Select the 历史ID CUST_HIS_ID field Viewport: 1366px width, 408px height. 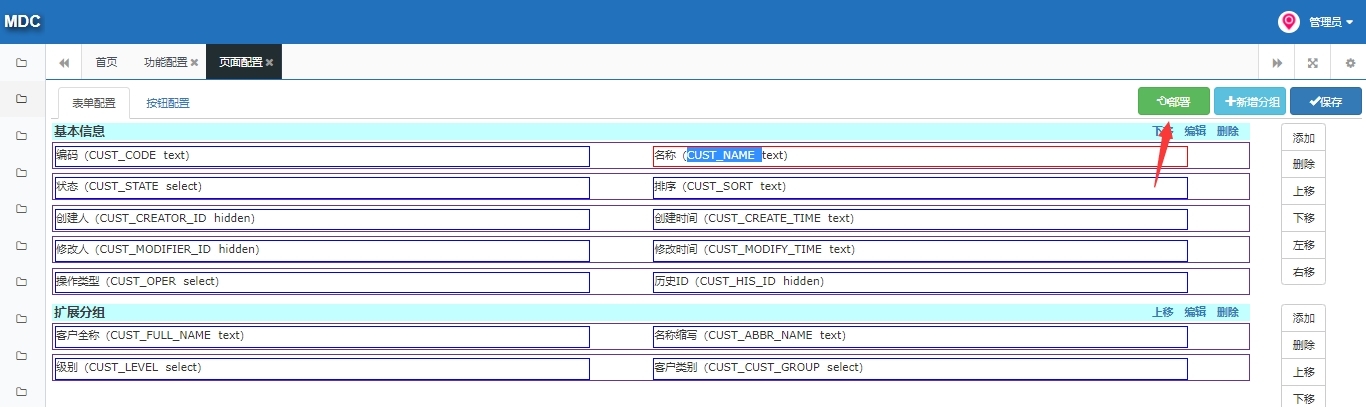[x=920, y=282]
